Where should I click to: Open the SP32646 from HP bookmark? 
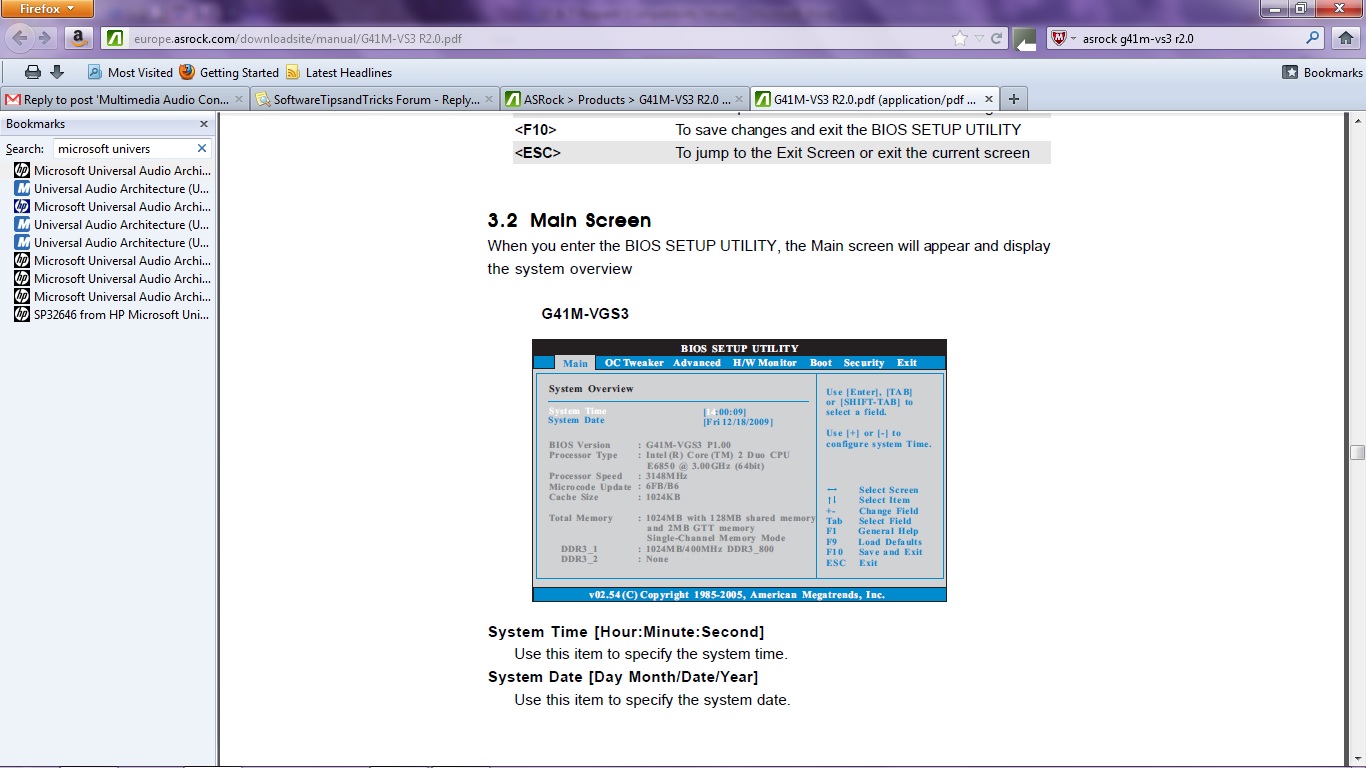pos(112,314)
